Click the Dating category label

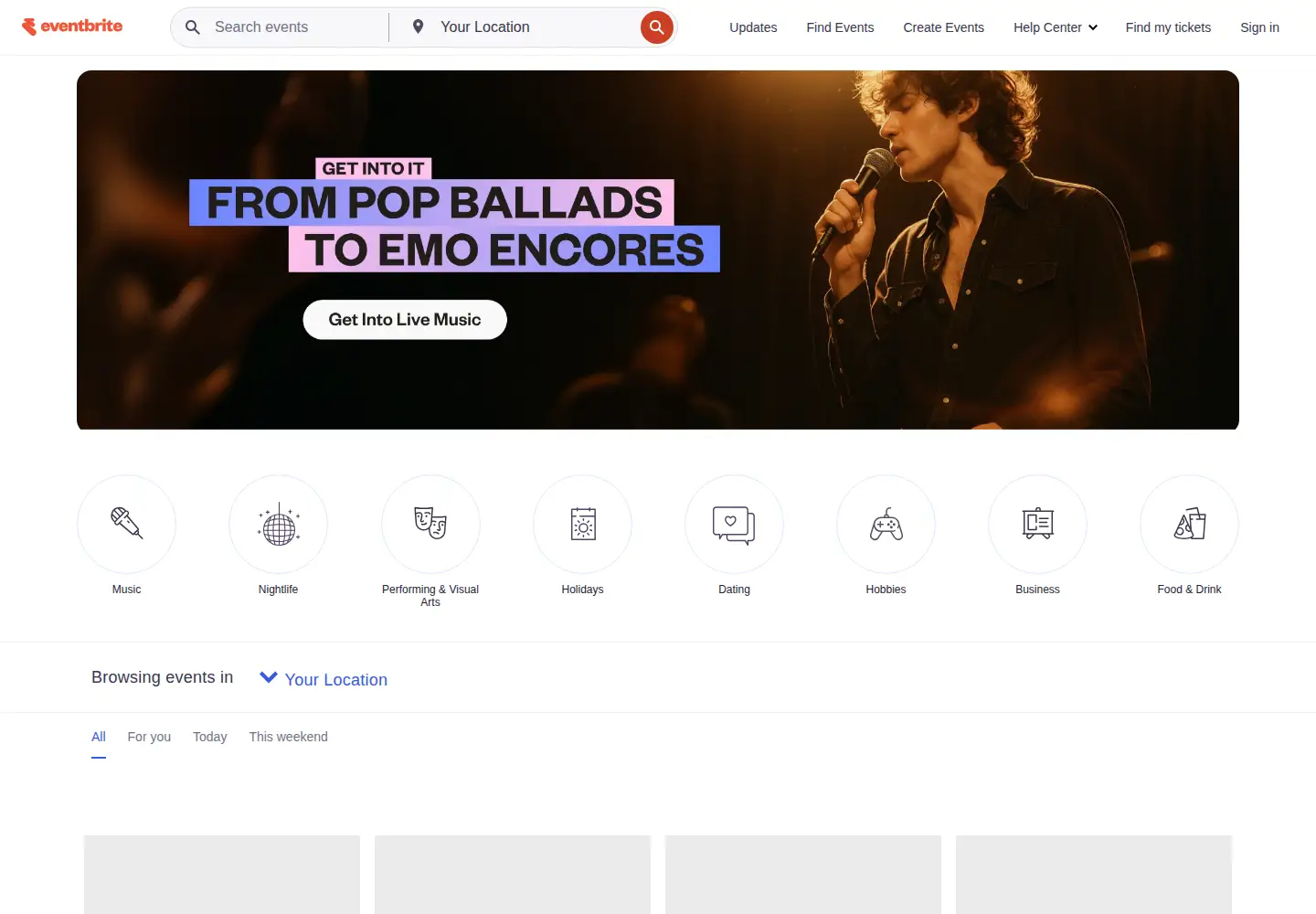tap(734, 590)
